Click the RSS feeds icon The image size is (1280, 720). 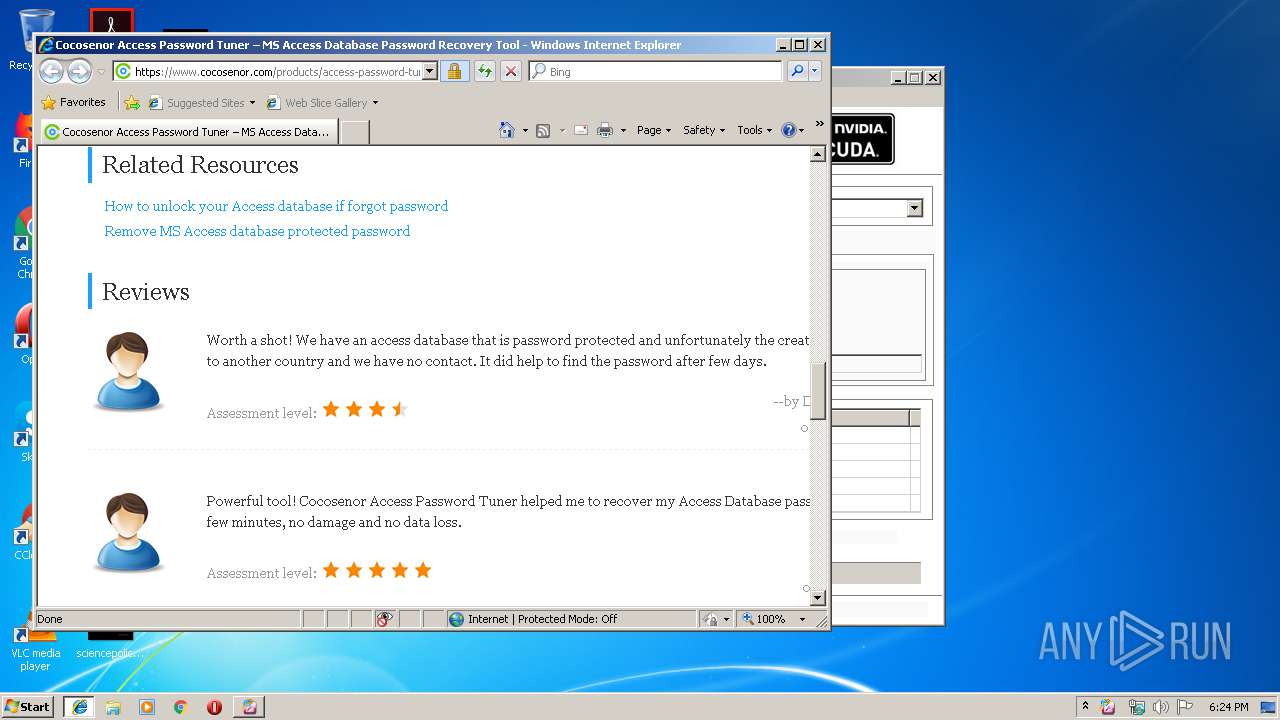click(x=543, y=130)
